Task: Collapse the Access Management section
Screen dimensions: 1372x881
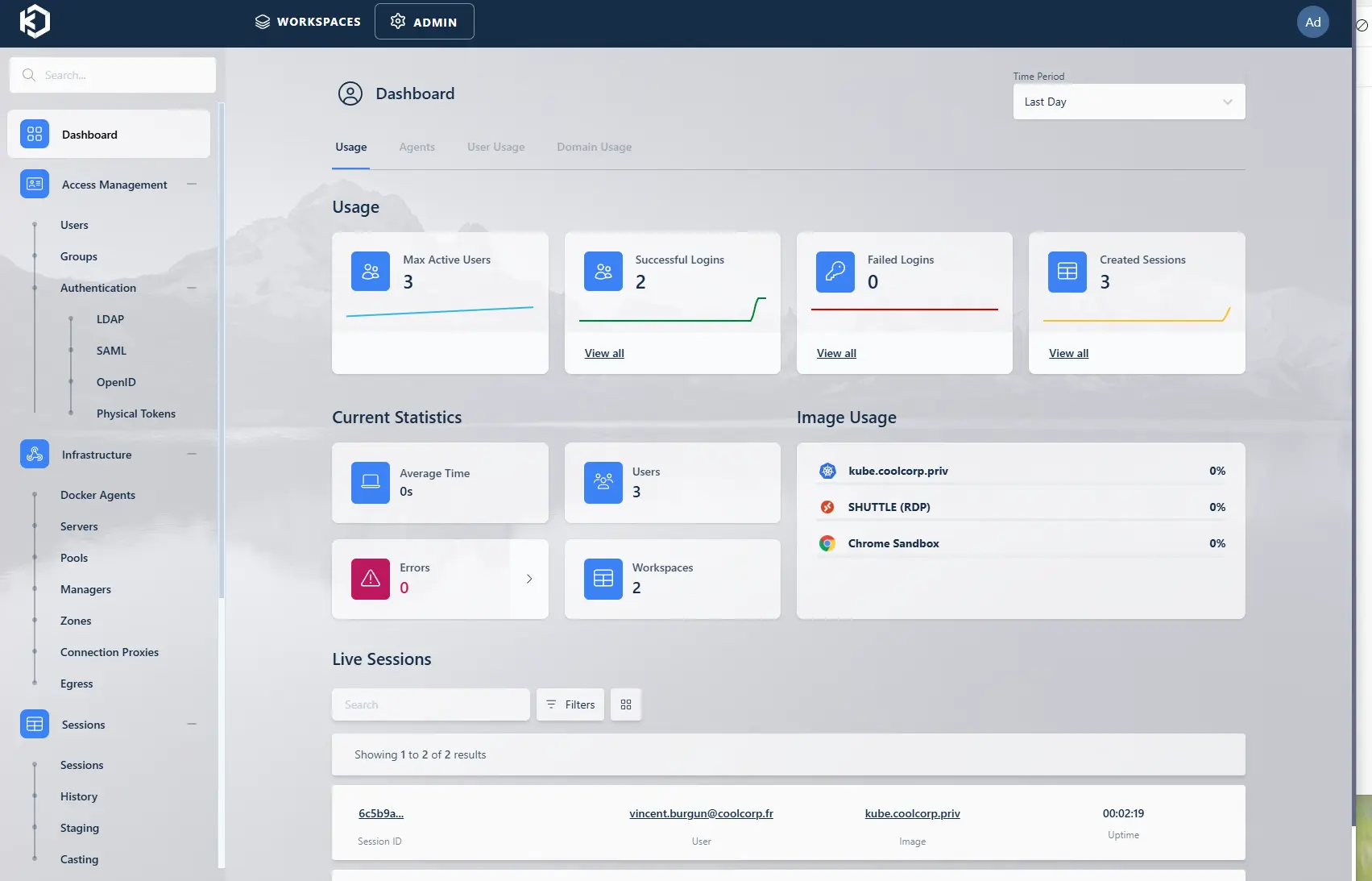Action: (192, 185)
